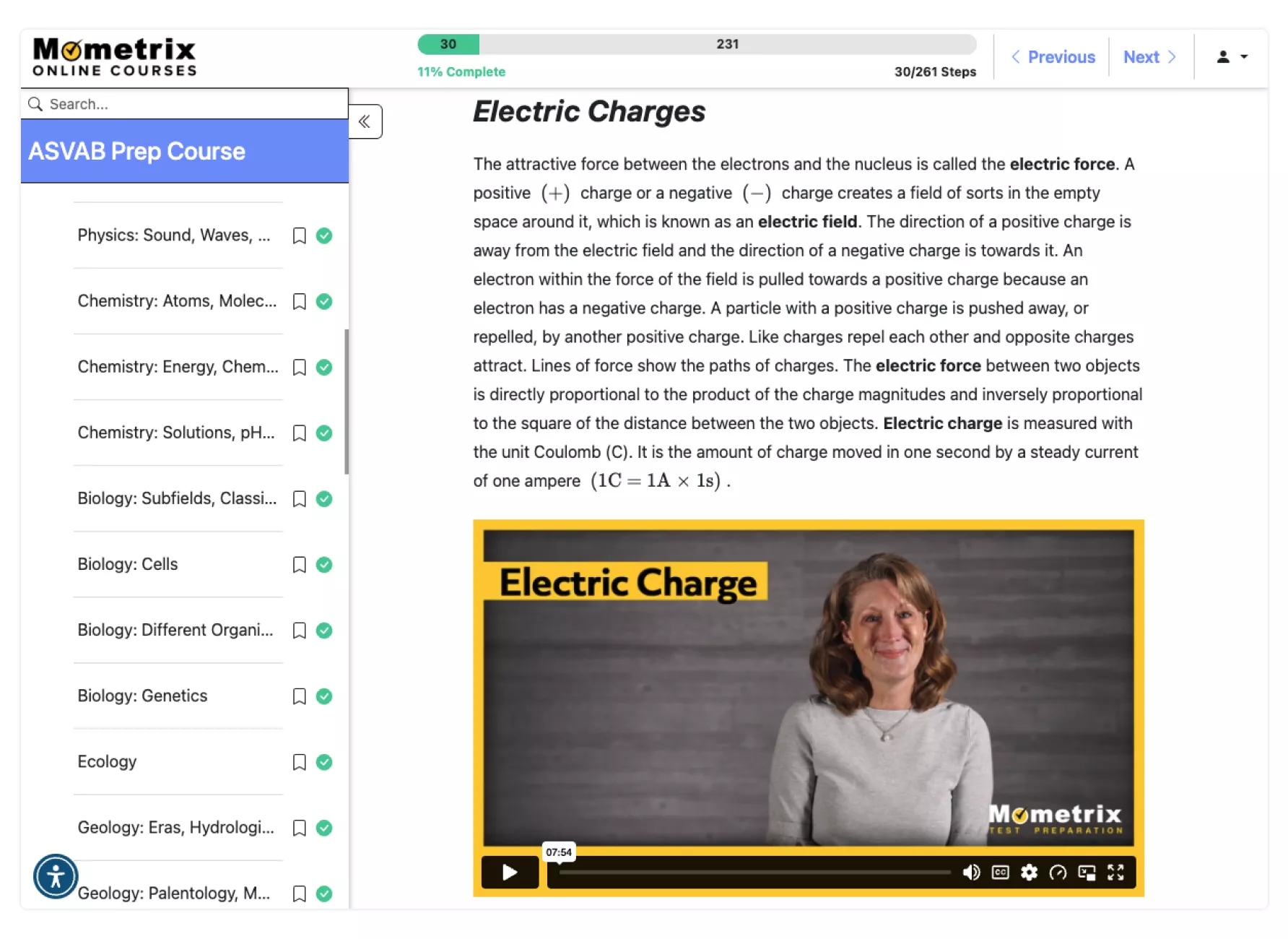Seek along the video progress bar
Image resolution: width=1288 pixels, height=939 pixels.
tap(754, 873)
